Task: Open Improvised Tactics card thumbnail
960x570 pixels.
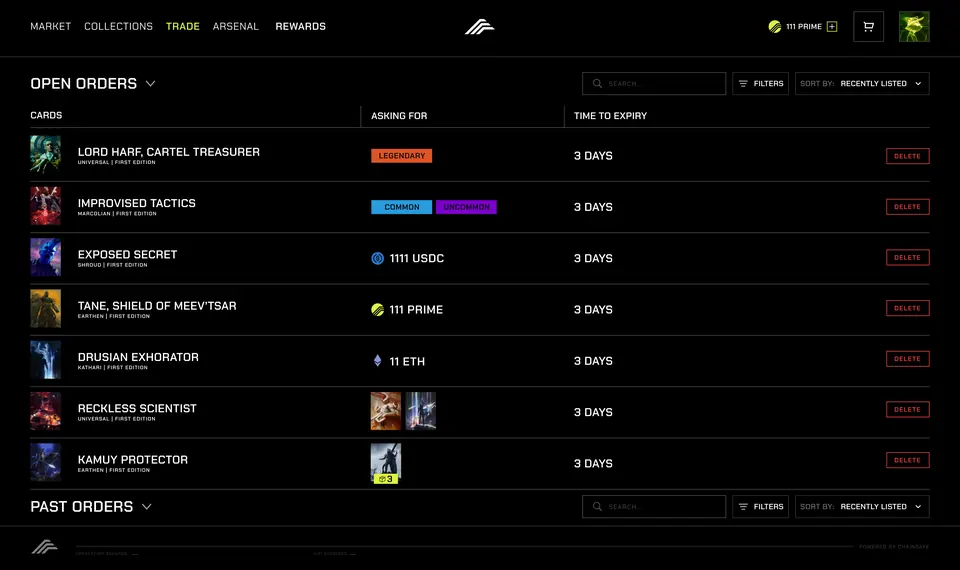Action: (x=46, y=206)
